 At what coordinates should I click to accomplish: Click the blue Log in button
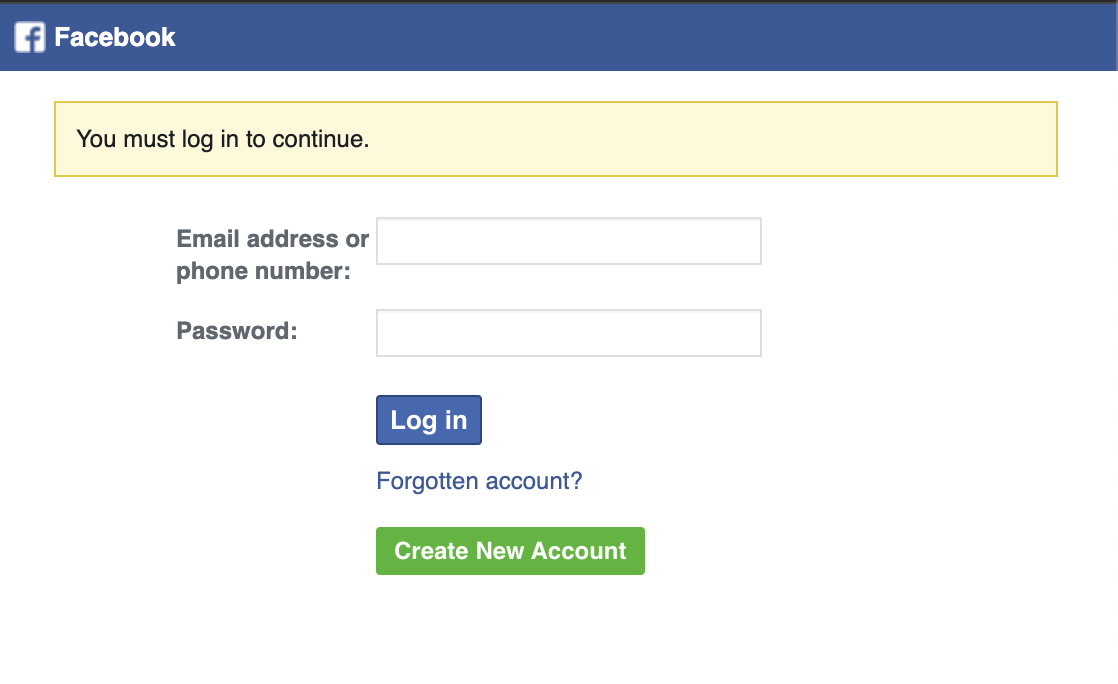point(428,420)
